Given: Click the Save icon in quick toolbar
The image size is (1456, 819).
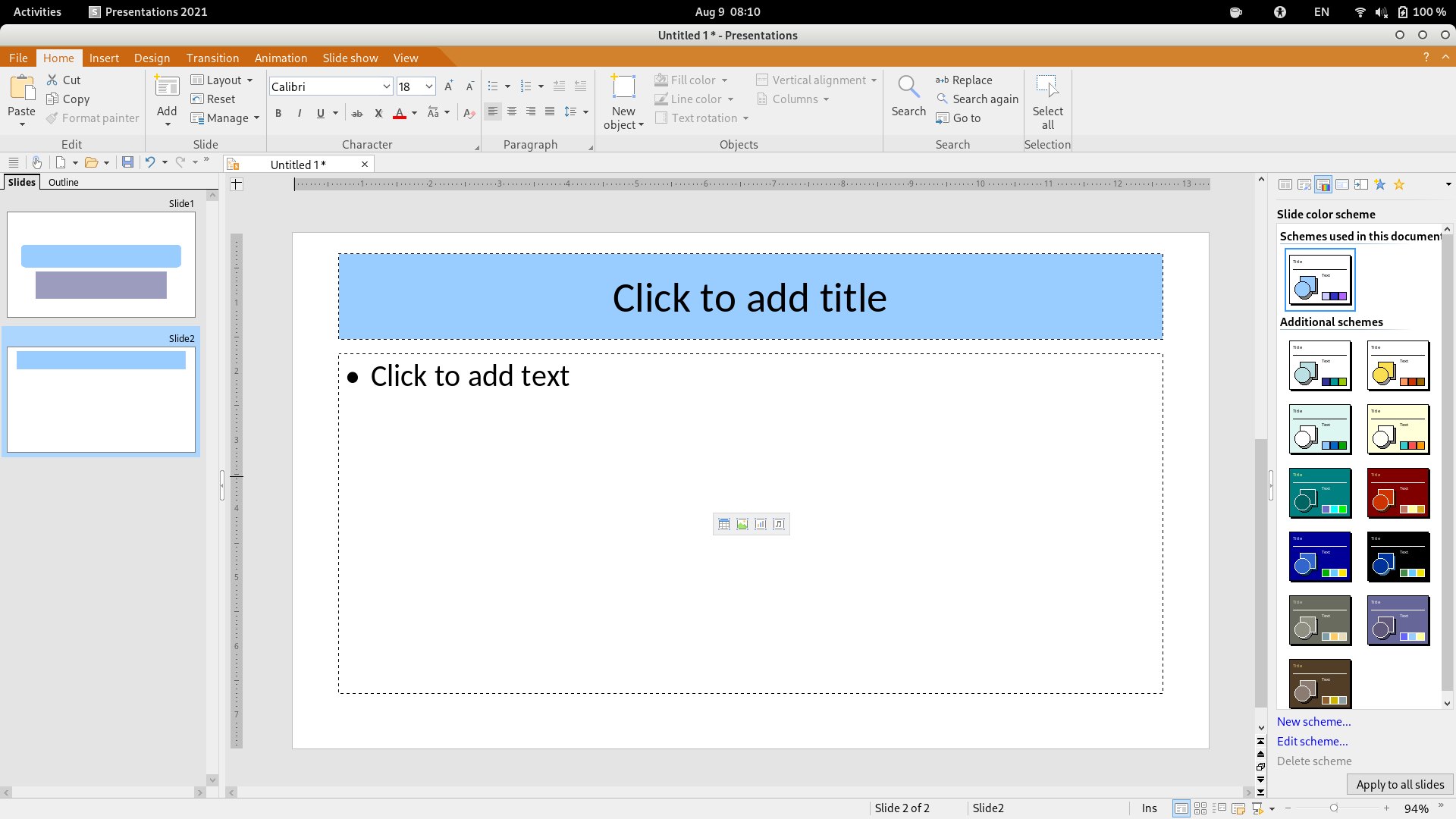Looking at the screenshot, I should click(x=127, y=162).
